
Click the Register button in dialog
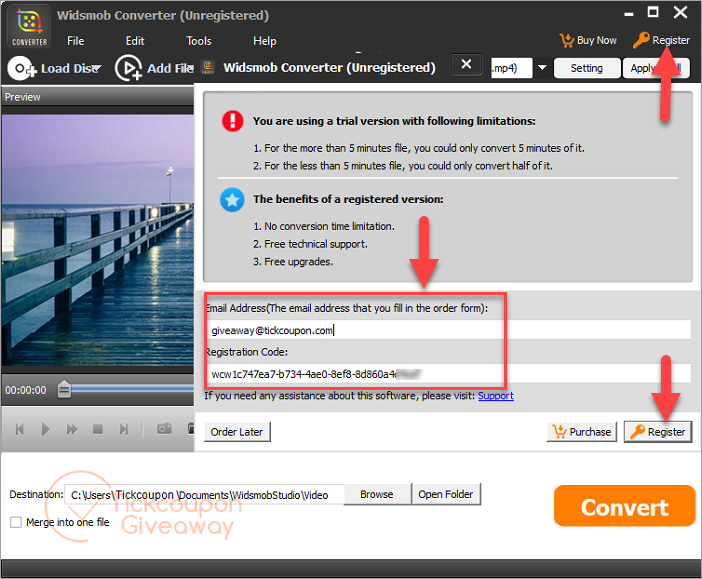pyautogui.click(x=658, y=432)
